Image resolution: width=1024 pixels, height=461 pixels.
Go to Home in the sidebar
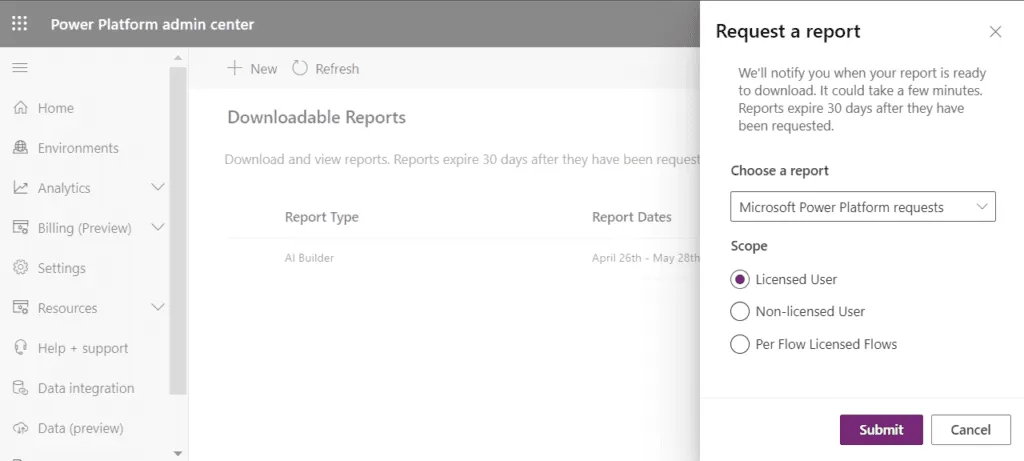click(56, 108)
